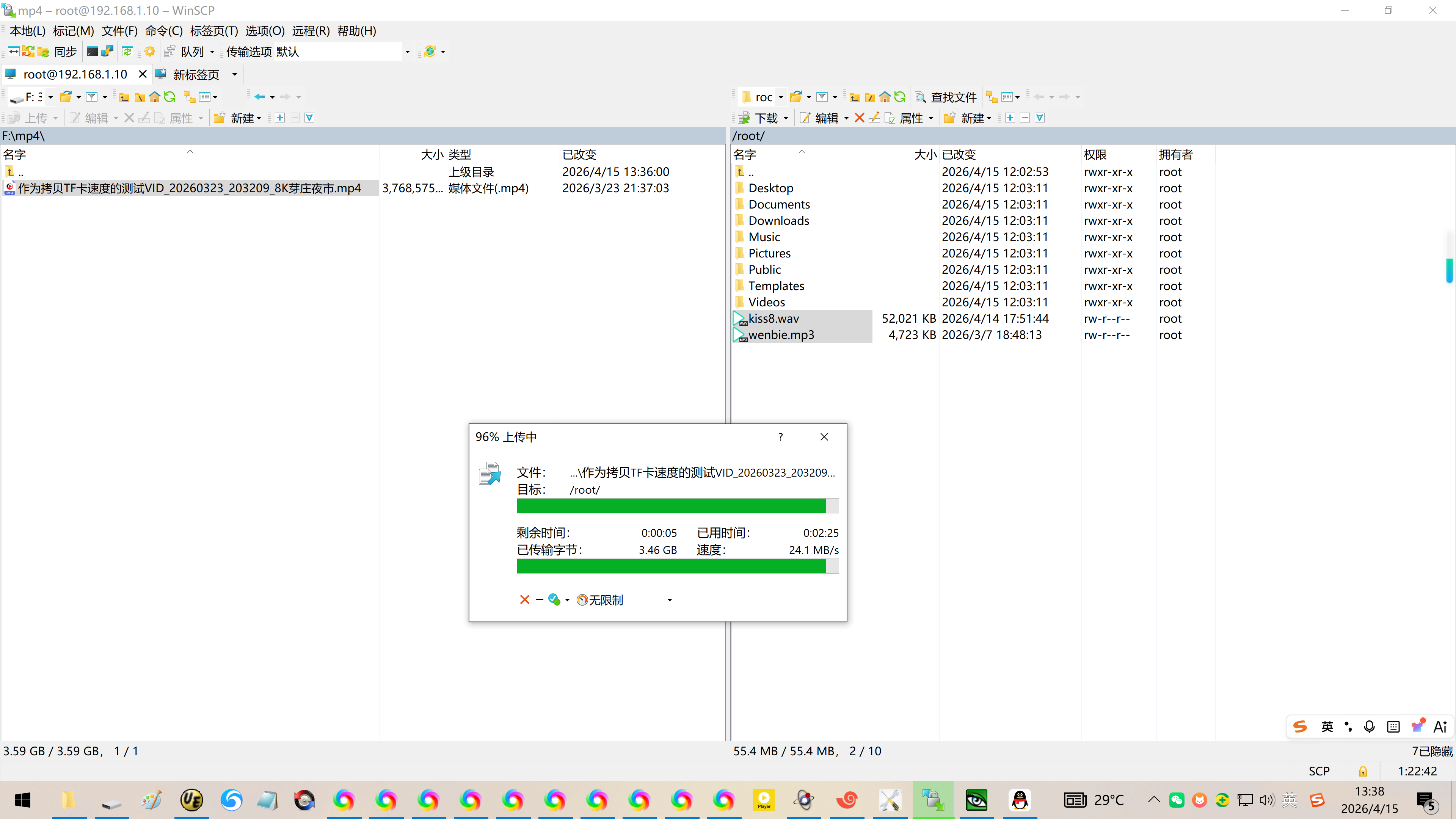Open terminal console from the toolbar
Screen dimensions: 1456x819
[x=92, y=52]
